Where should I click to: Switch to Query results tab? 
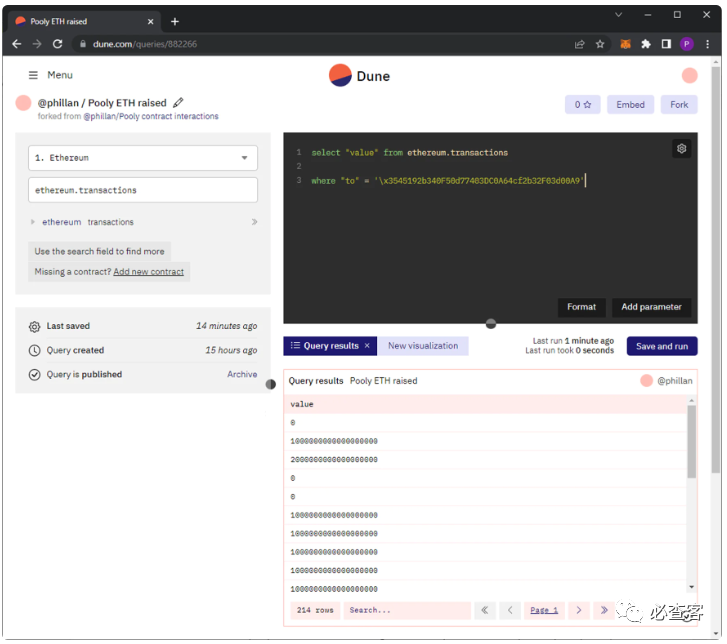(330, 346)
